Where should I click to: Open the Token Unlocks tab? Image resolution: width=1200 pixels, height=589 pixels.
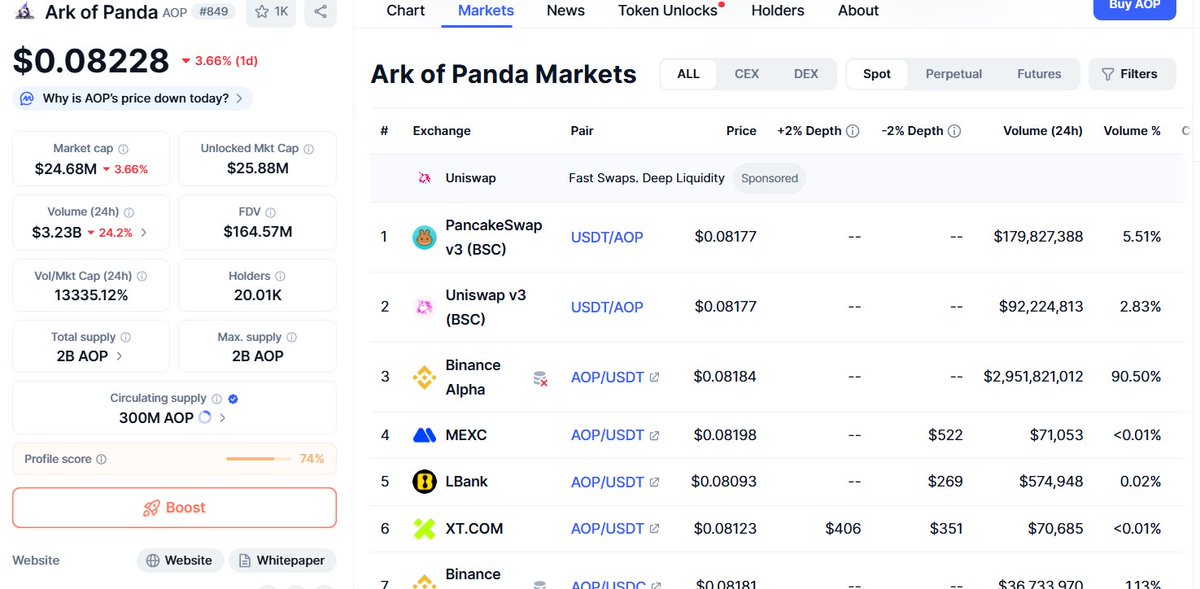[667, 11]
